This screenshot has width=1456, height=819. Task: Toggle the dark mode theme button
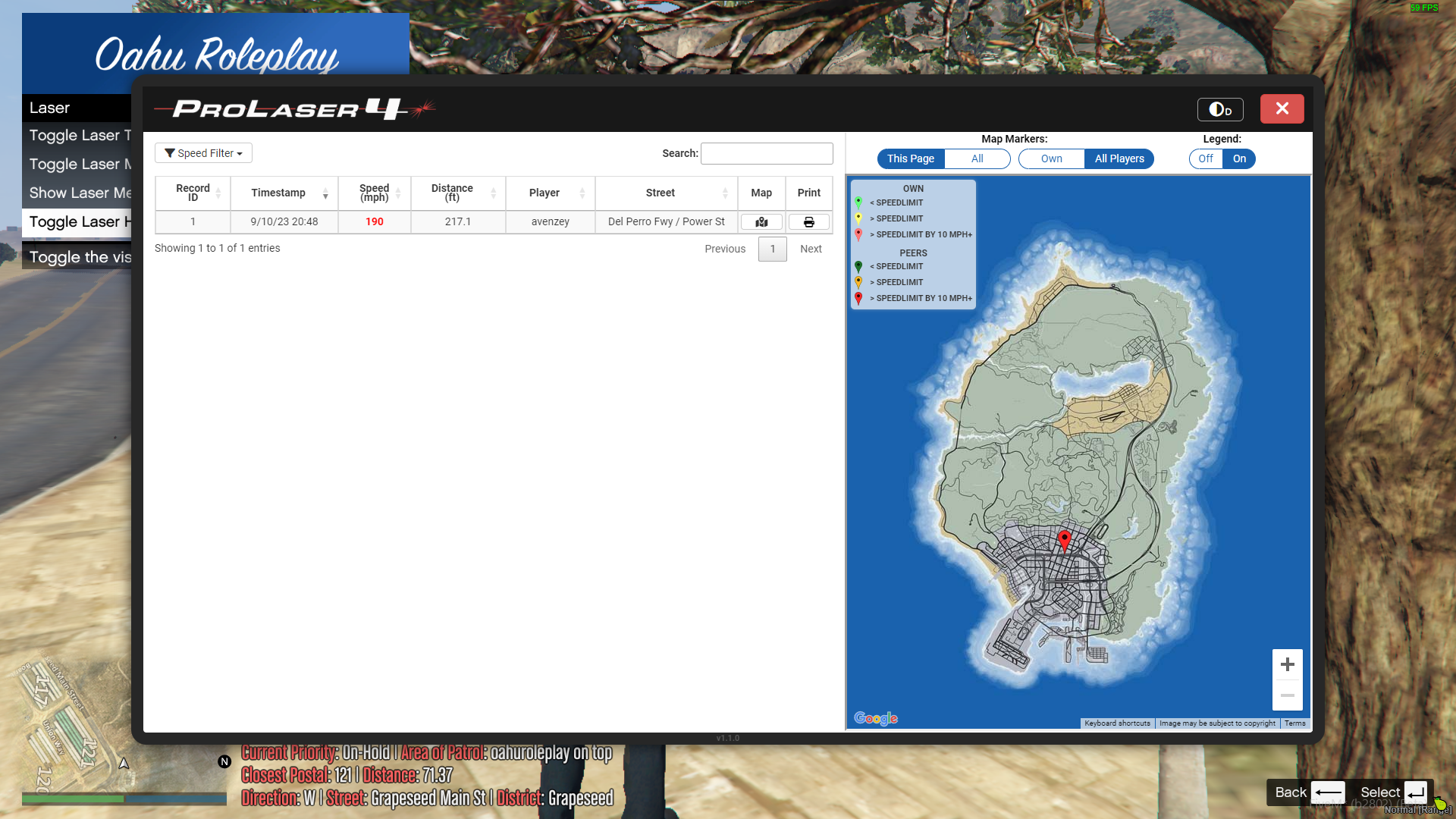[1220, 109]
